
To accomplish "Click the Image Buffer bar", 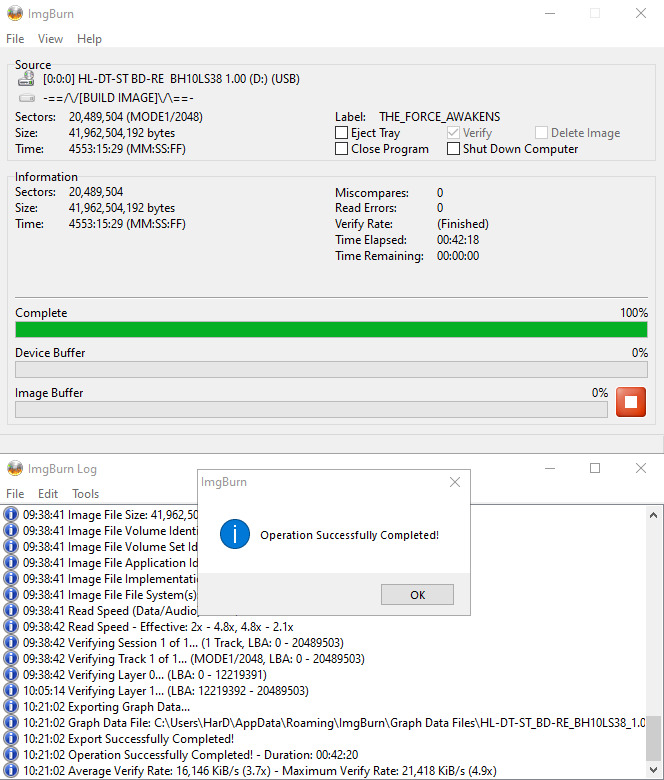I will click(311, 410).
